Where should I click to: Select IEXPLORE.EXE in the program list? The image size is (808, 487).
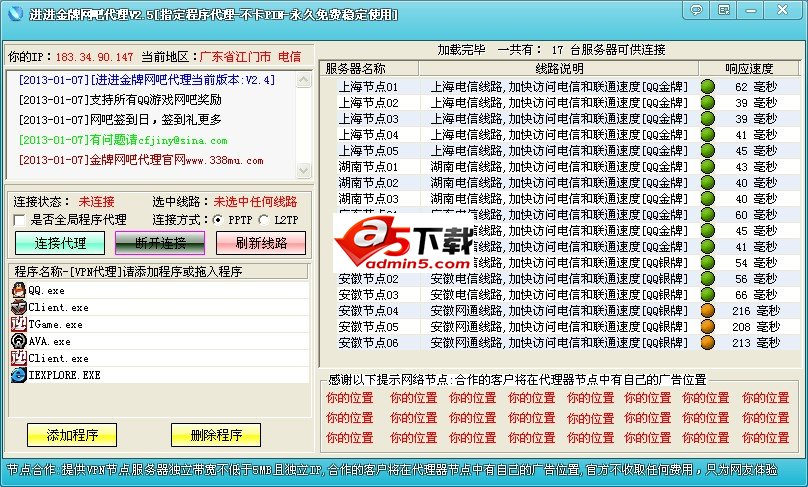(159, 375)
